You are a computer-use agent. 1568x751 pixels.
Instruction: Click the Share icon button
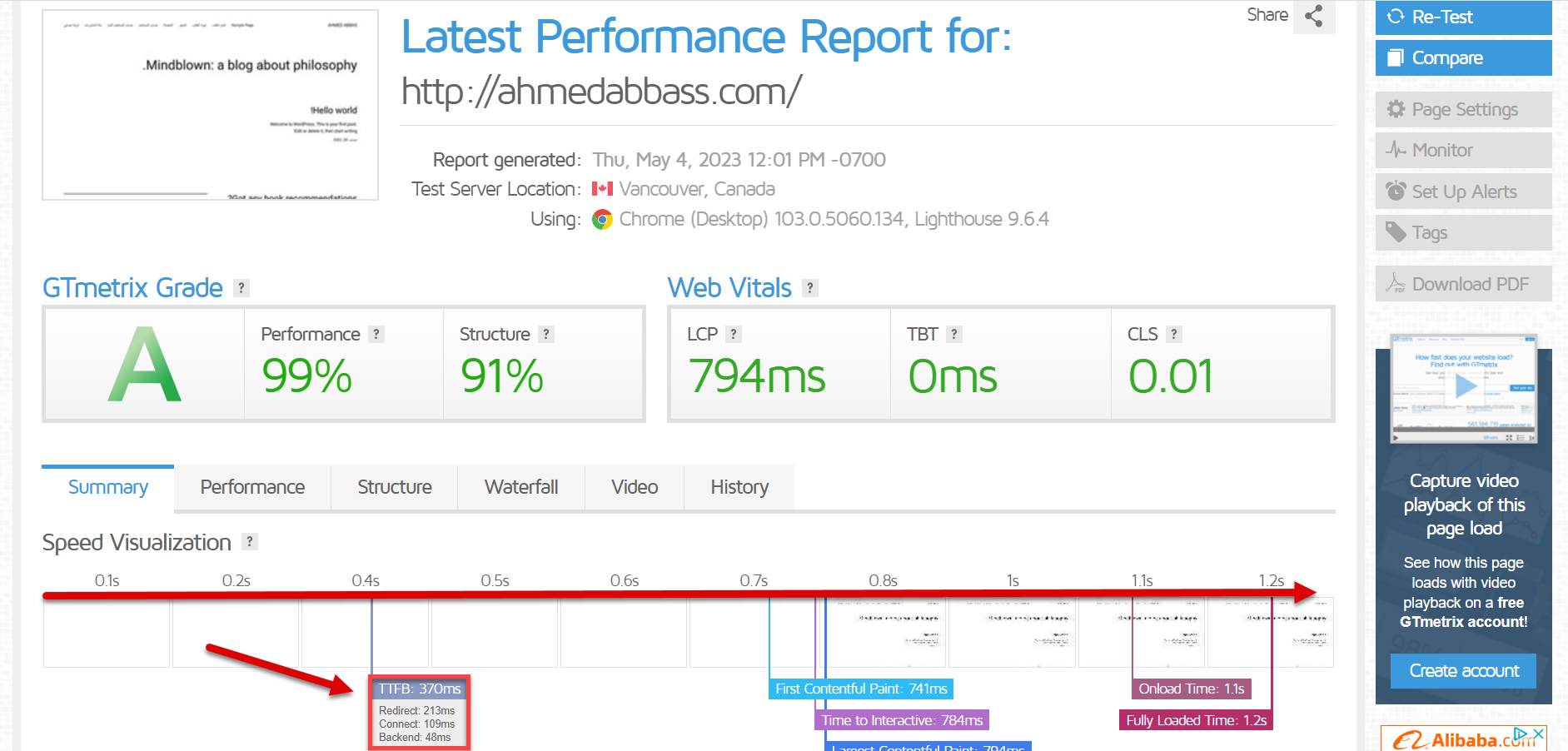point(1314,17)
